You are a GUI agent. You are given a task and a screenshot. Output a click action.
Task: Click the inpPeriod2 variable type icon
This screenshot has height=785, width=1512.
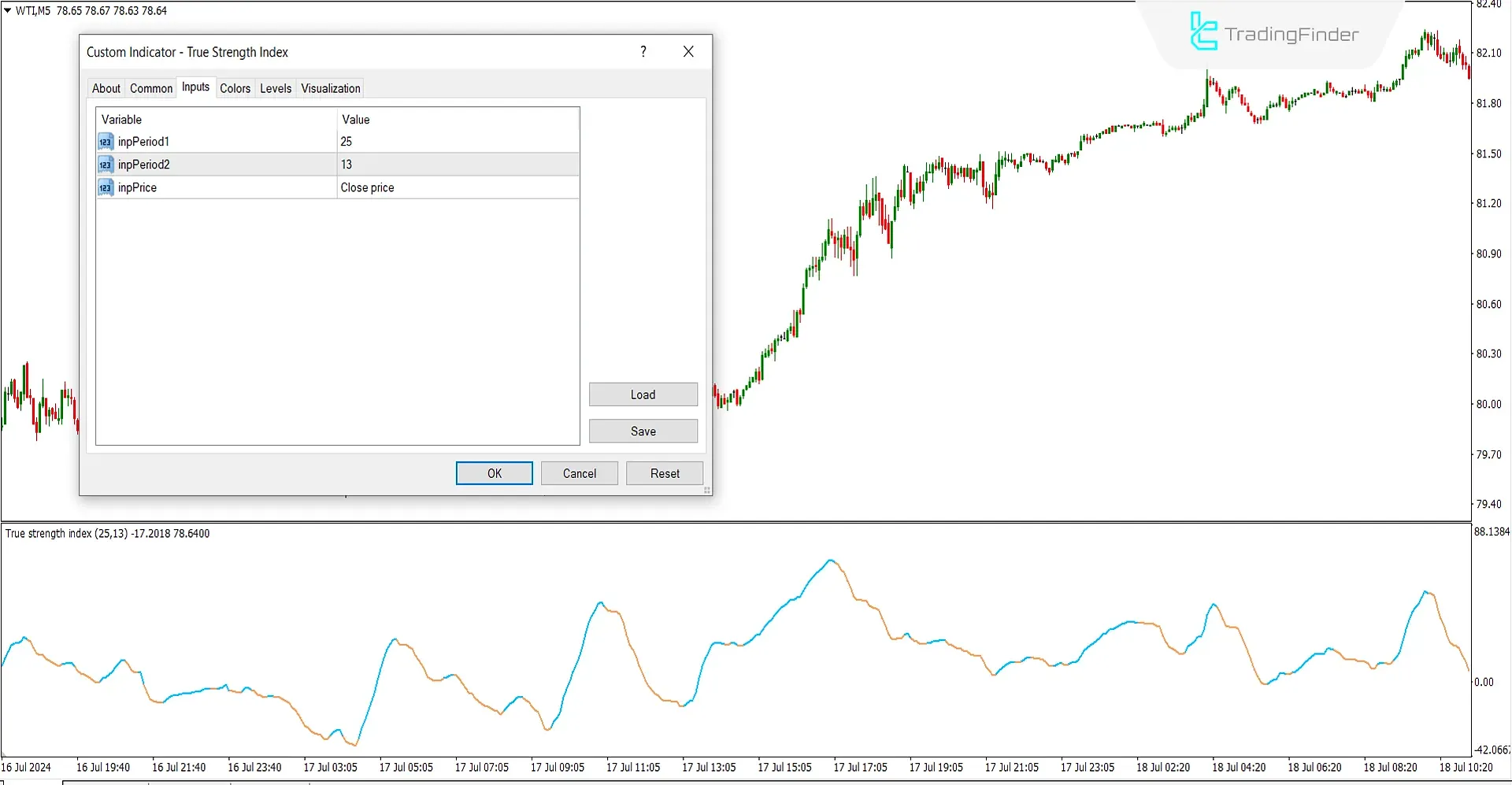(x=106, y=165)
